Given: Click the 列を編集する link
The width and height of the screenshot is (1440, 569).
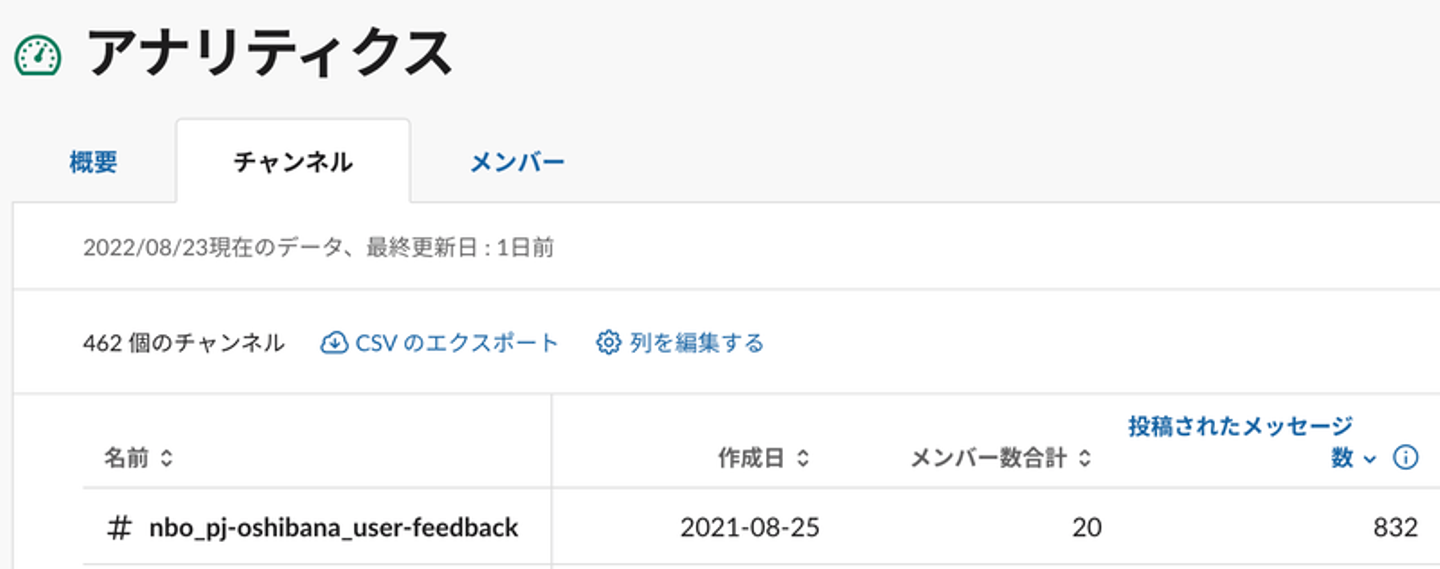Looking at the screenshot, I should 697,343.
